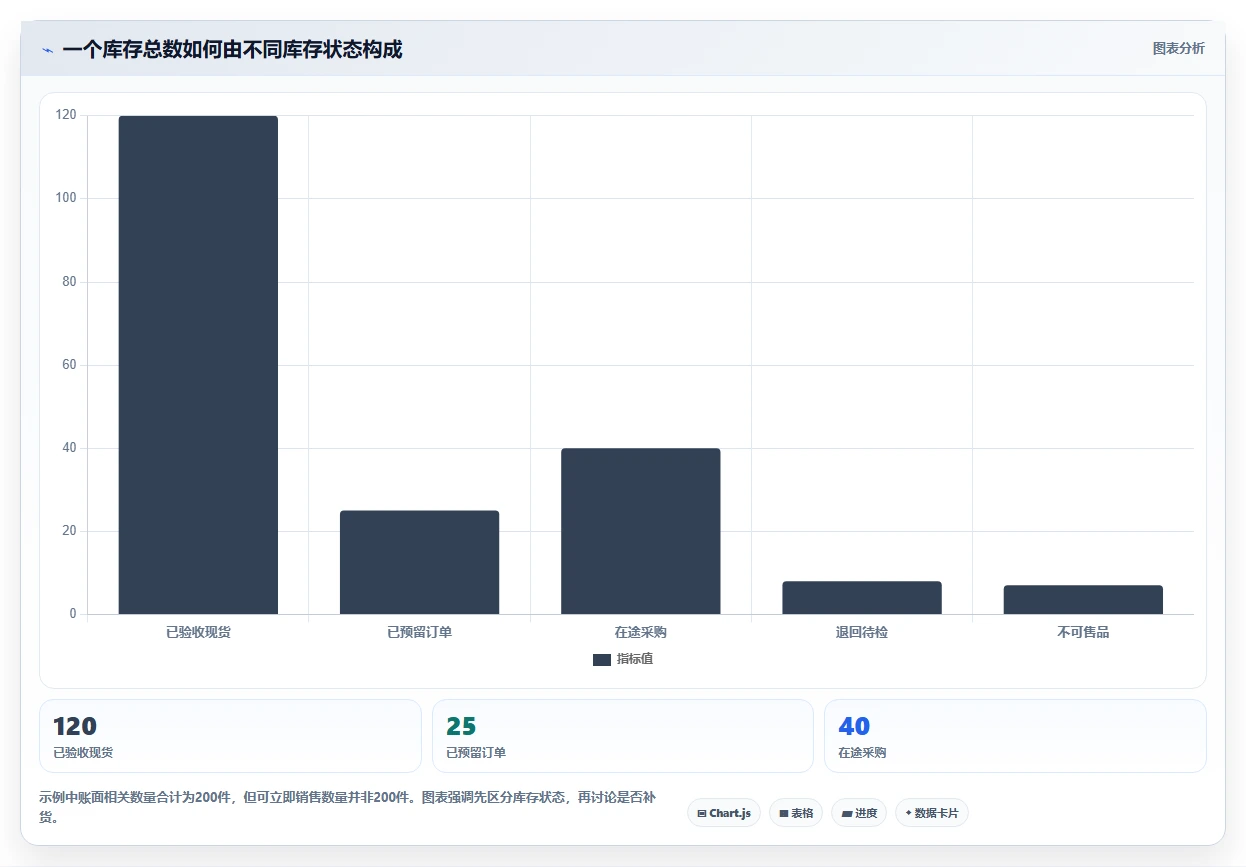Open the 40 在途采购 data card
Image resolution: width=1246 pixels, height=867 pixels.
1015,736
